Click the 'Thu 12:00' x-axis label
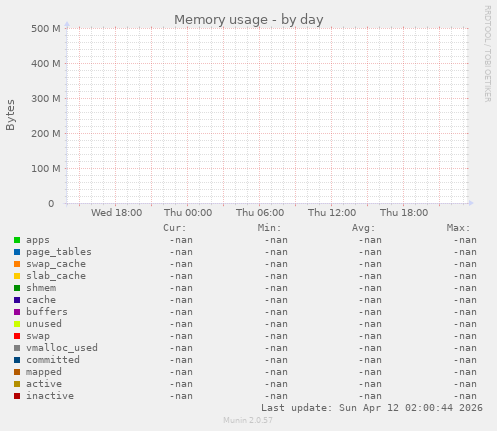Viewport: 497px width, 431px height. (x=332, y=213)
